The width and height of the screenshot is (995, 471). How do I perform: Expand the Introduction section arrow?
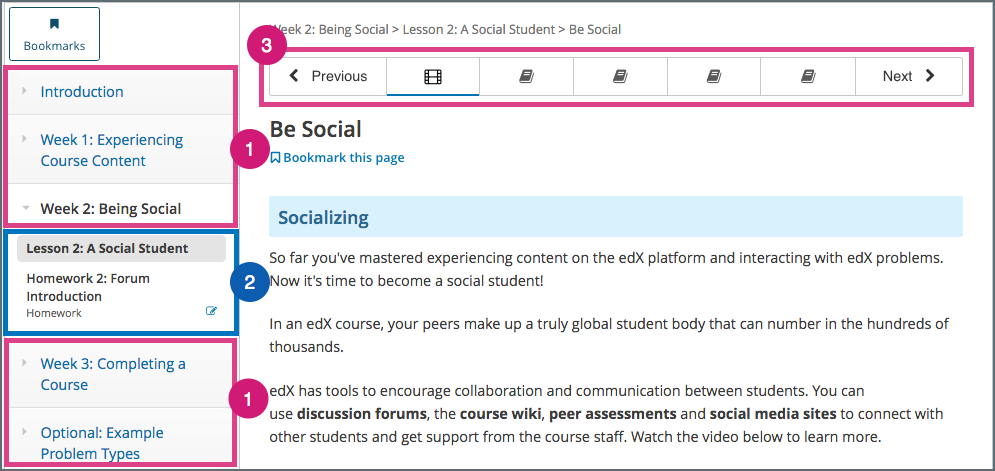[x=24, y=90]
